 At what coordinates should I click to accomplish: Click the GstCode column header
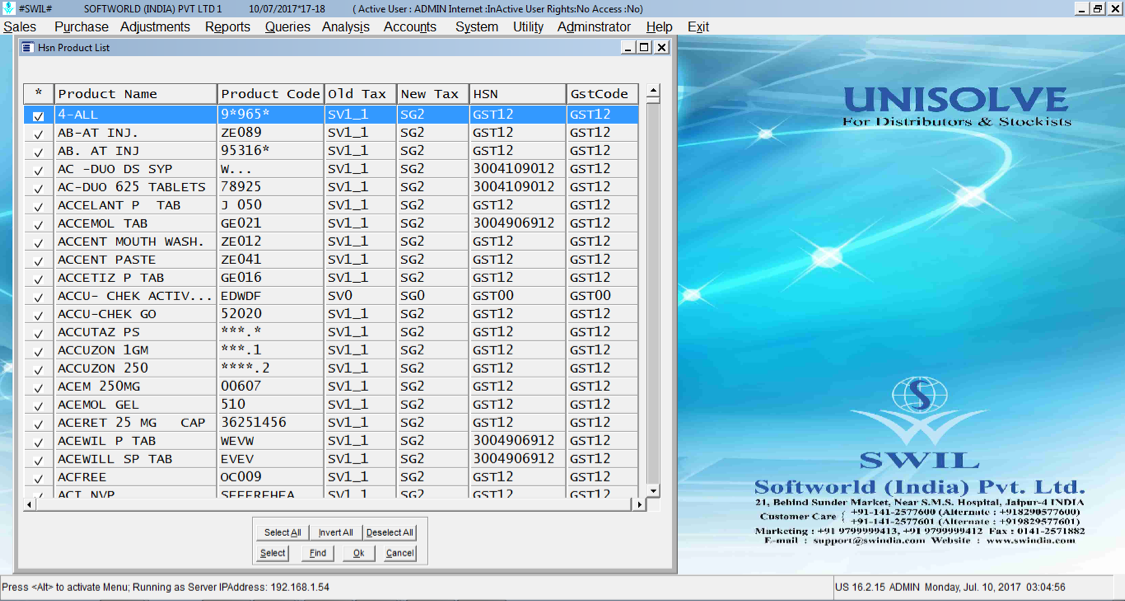602,94
